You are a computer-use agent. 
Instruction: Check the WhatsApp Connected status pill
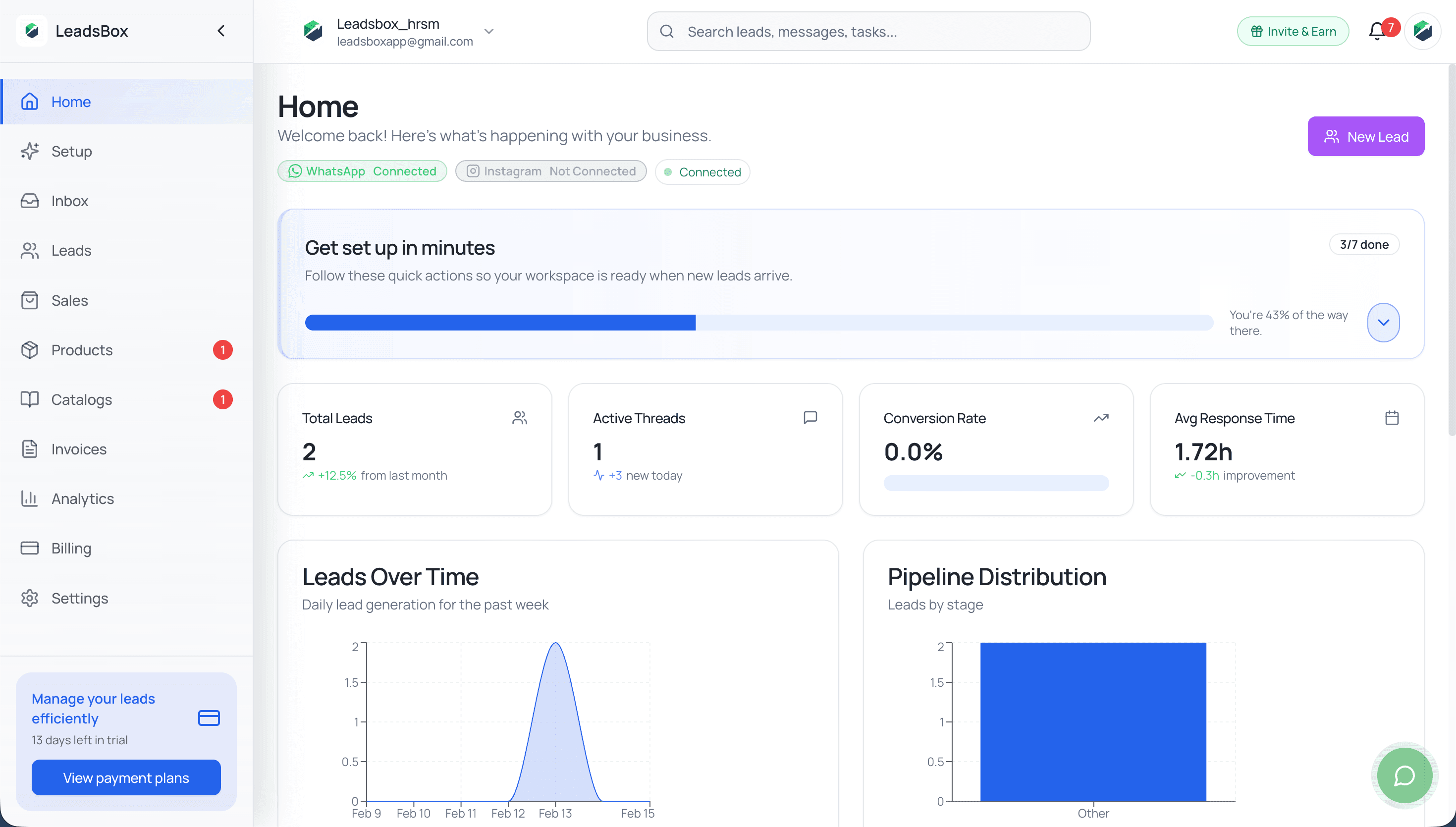coord(362,171)
